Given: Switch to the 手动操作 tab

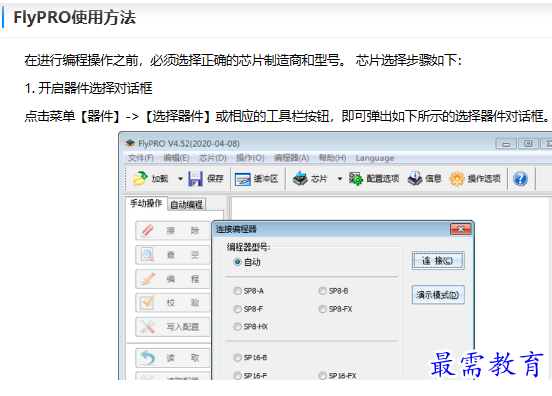Looking at the screenshot, I should [x=146, y=203].
